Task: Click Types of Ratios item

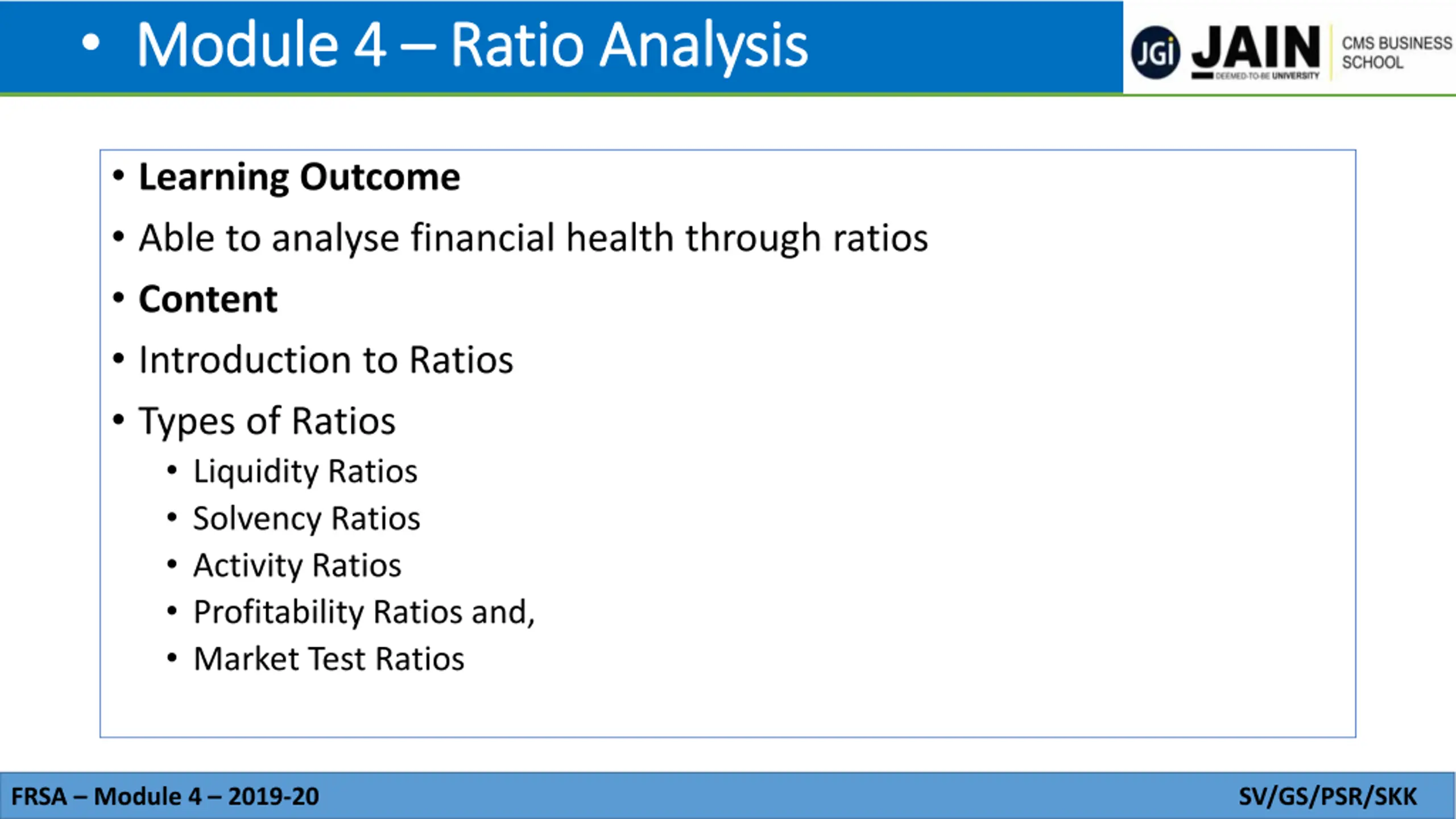Action: point(267,421)
